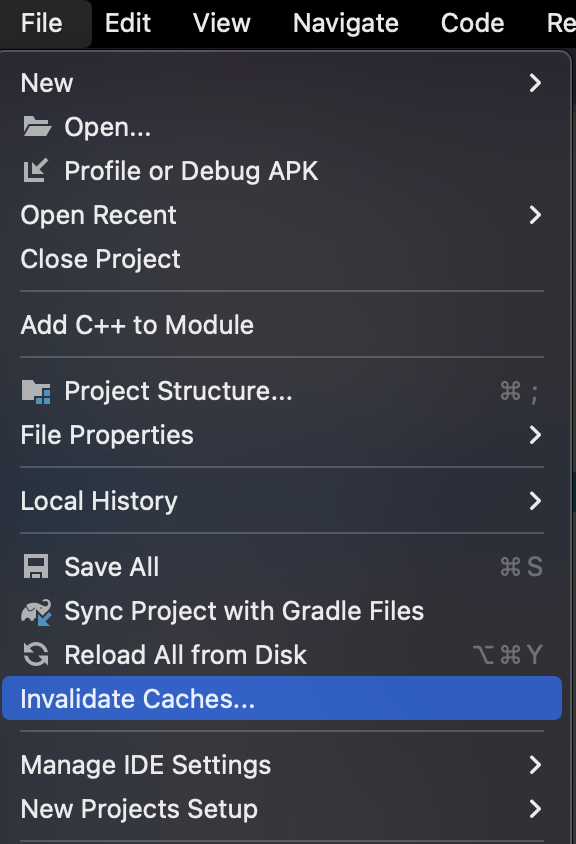Expand the New submenu chevron
The width and height of the screenshot is (576, 844).
coord(535,83)
